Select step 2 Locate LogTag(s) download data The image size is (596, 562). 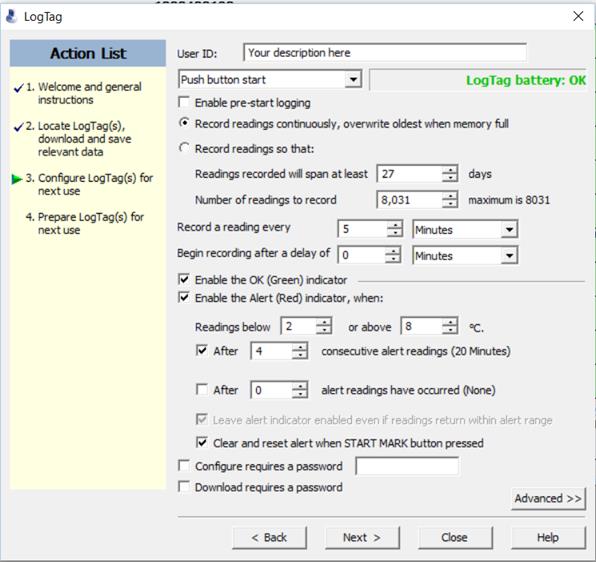79,139
